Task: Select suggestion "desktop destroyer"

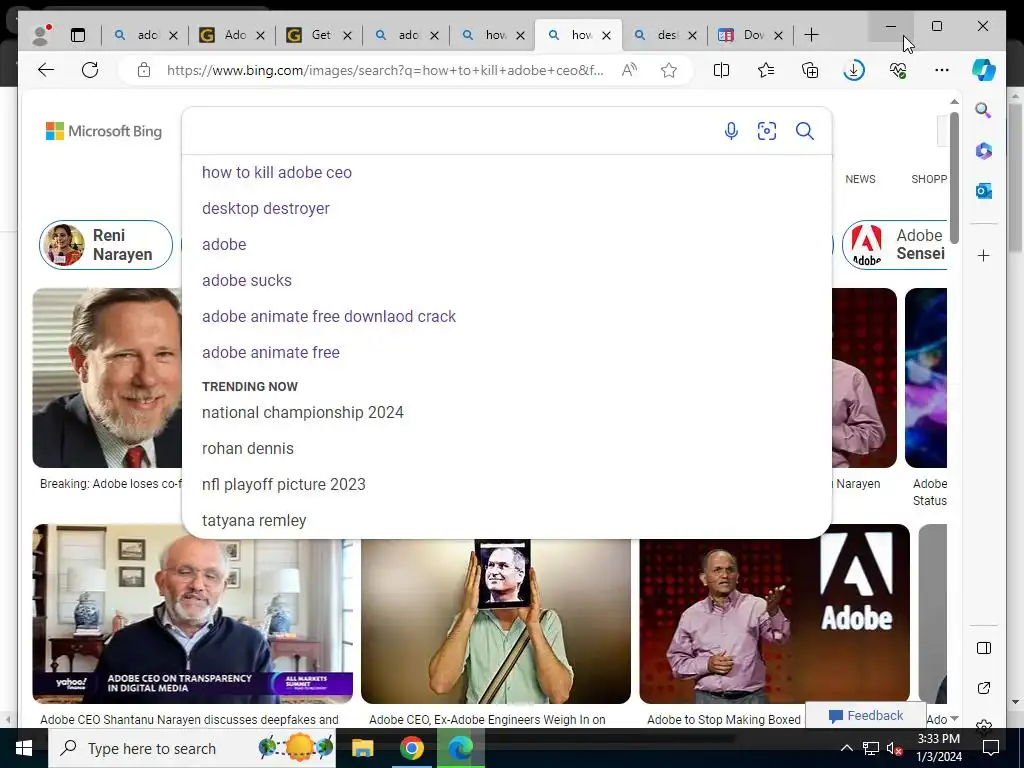Action: (x=266, y=208)
